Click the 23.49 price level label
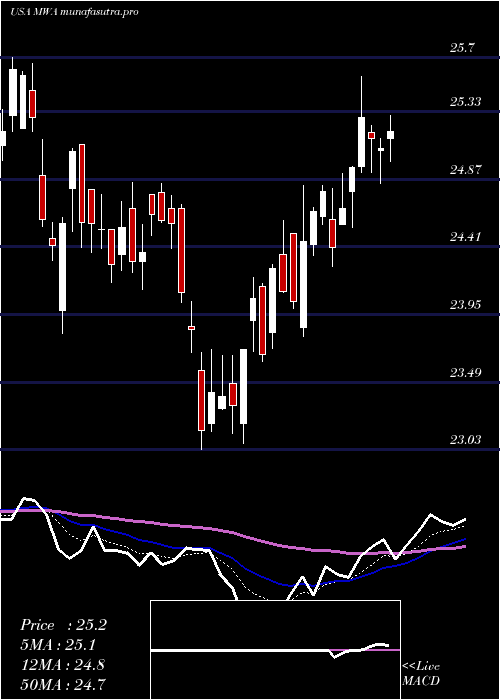This screenshot has height=700, width=500. (x=466, y=372)
